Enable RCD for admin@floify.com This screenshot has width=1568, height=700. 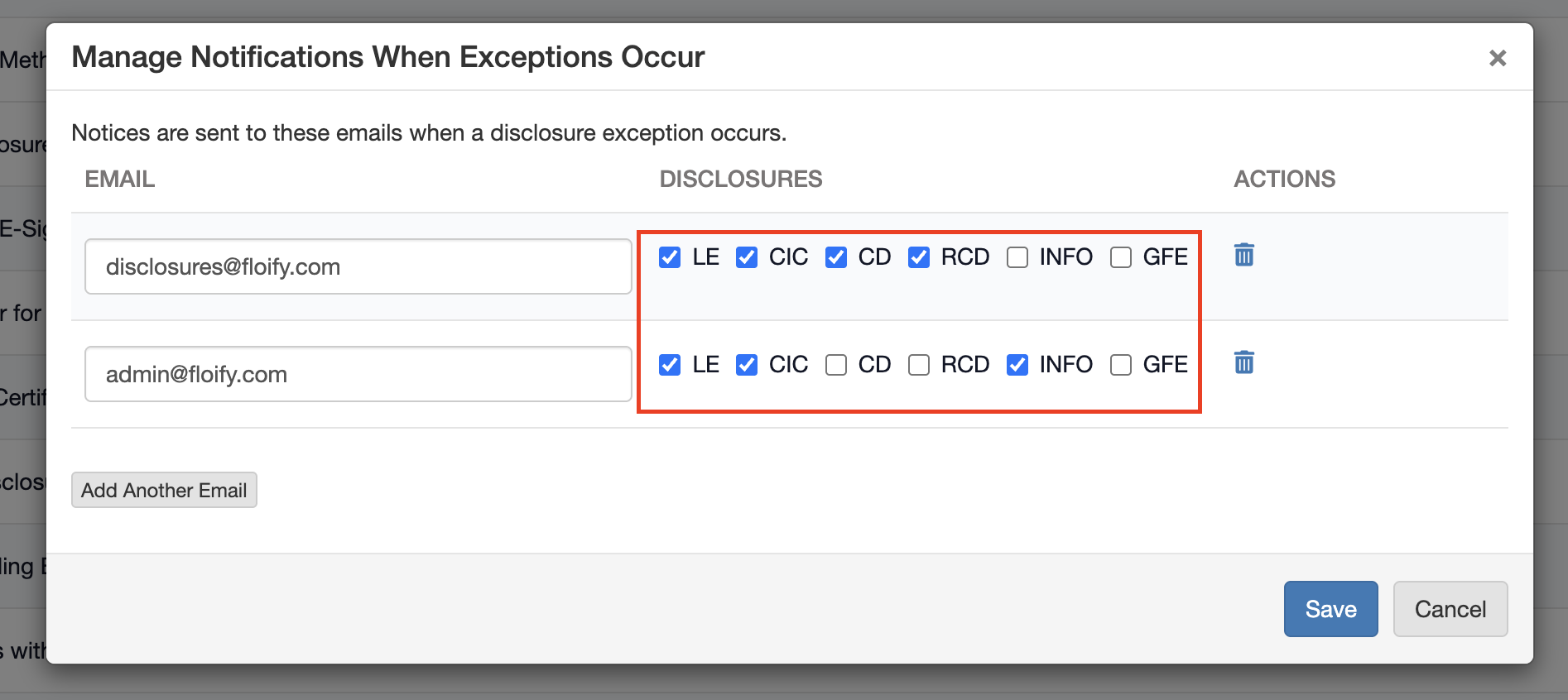pos(919,365)
